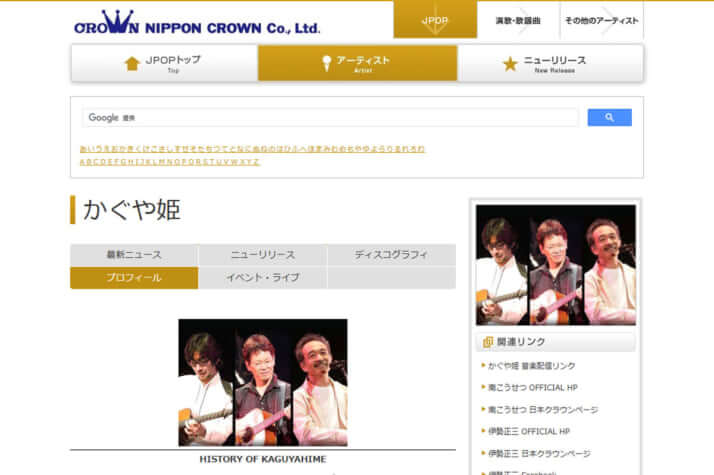Click the Nippon Crown logo
This screenshot has height=475, width=714.
tap(197, 23)
